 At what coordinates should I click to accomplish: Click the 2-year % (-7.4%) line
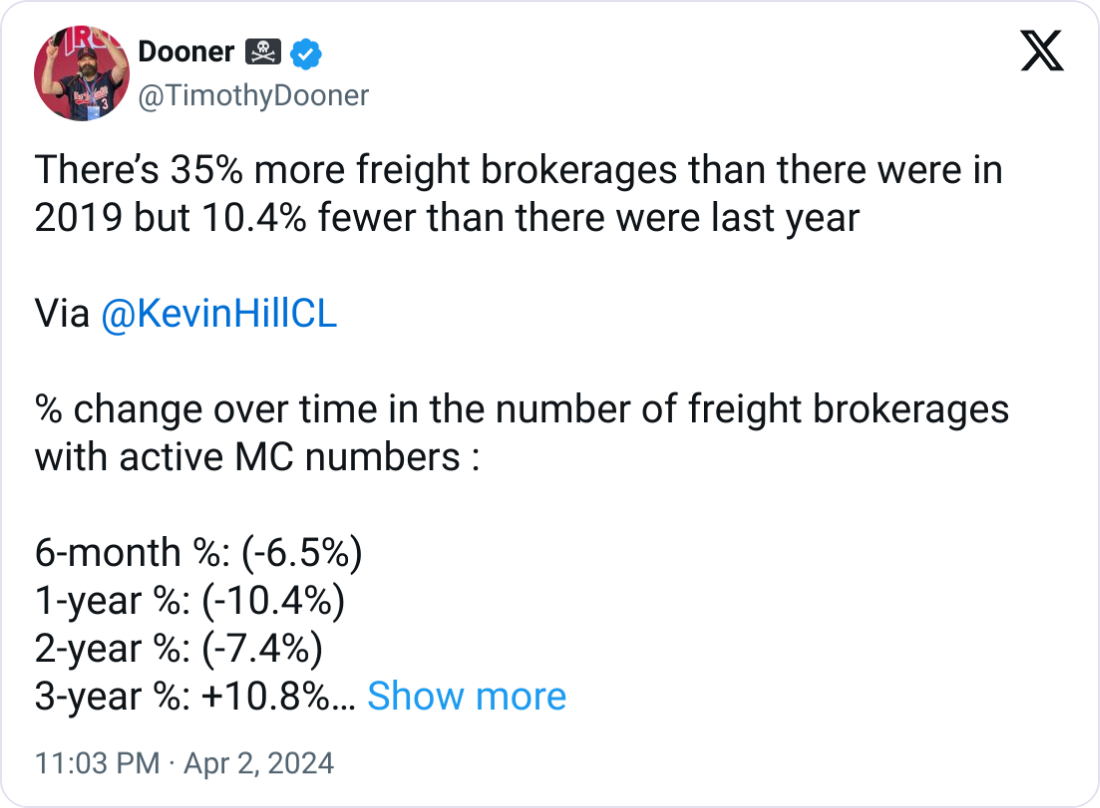(x=178, y=648)
